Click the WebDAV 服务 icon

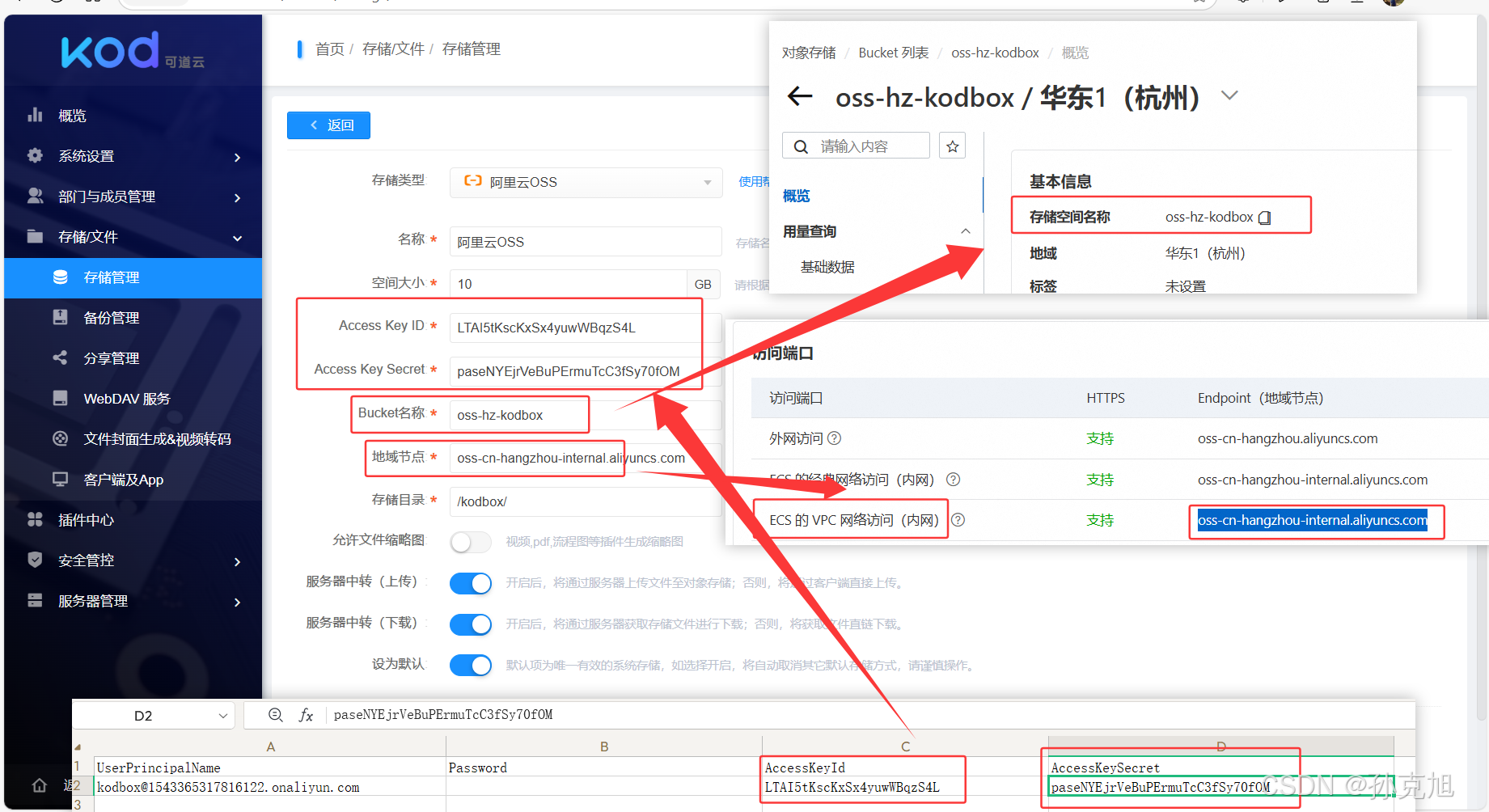[x=61, y=398]
